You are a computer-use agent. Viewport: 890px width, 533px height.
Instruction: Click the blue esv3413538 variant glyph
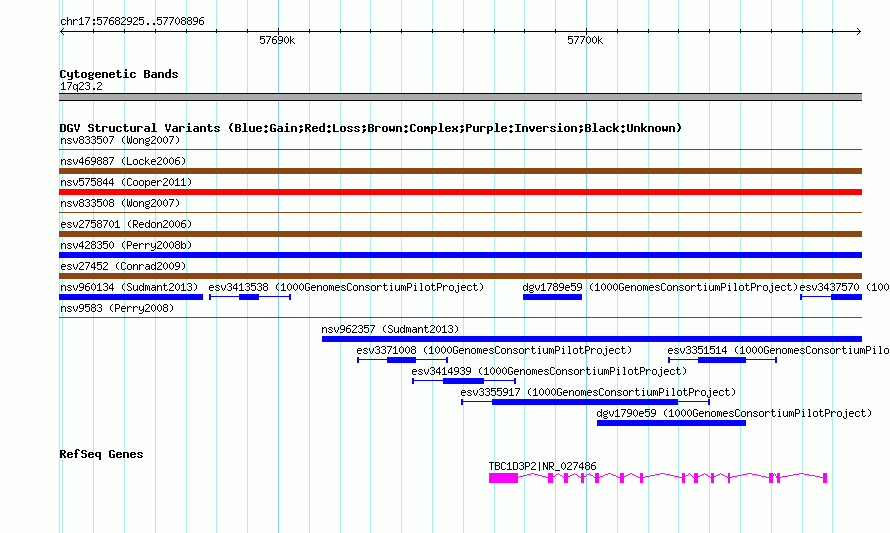pyautogui.click(x=250, y=297)
